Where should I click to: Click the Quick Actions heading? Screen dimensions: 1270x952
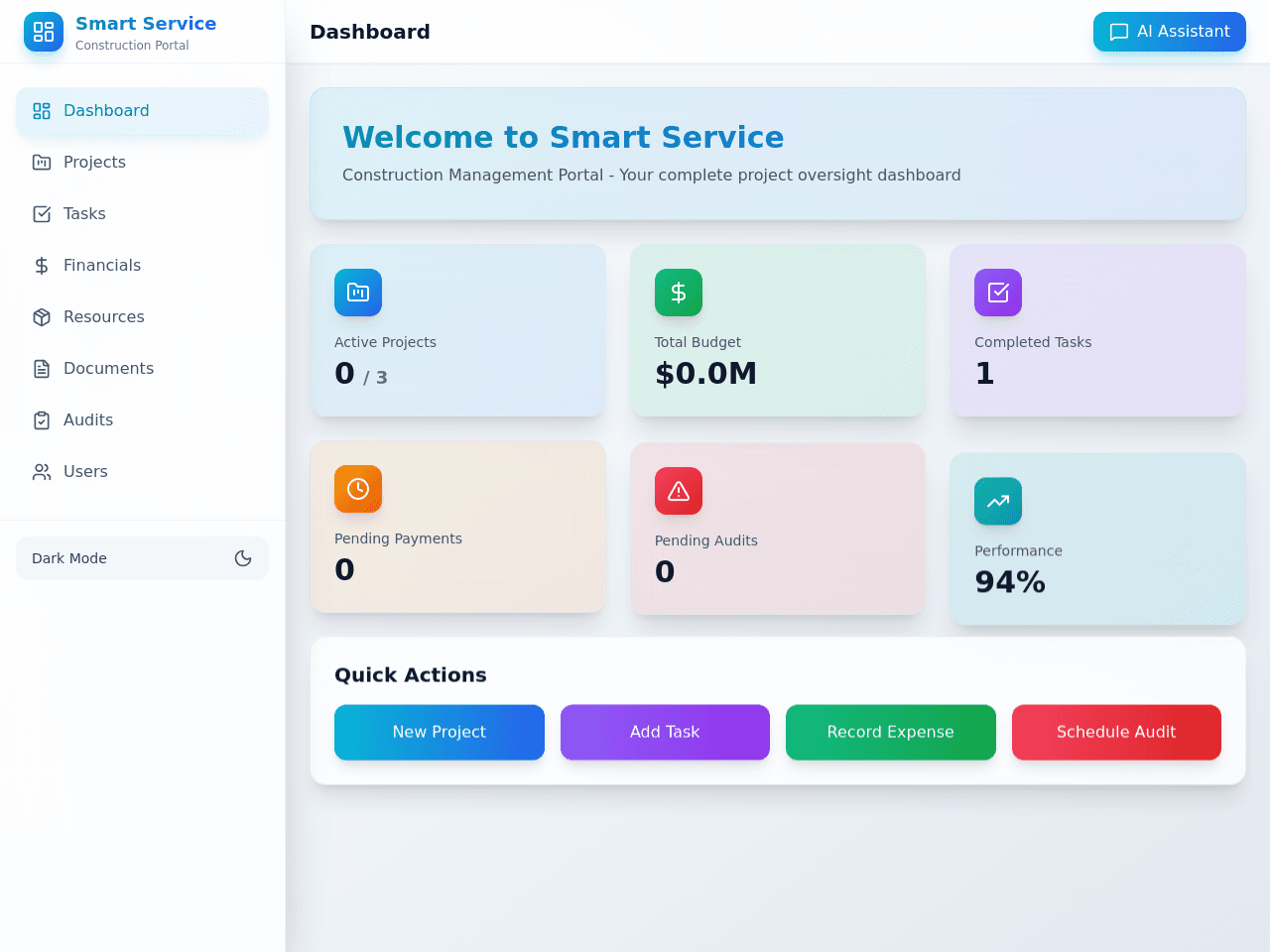411,675
